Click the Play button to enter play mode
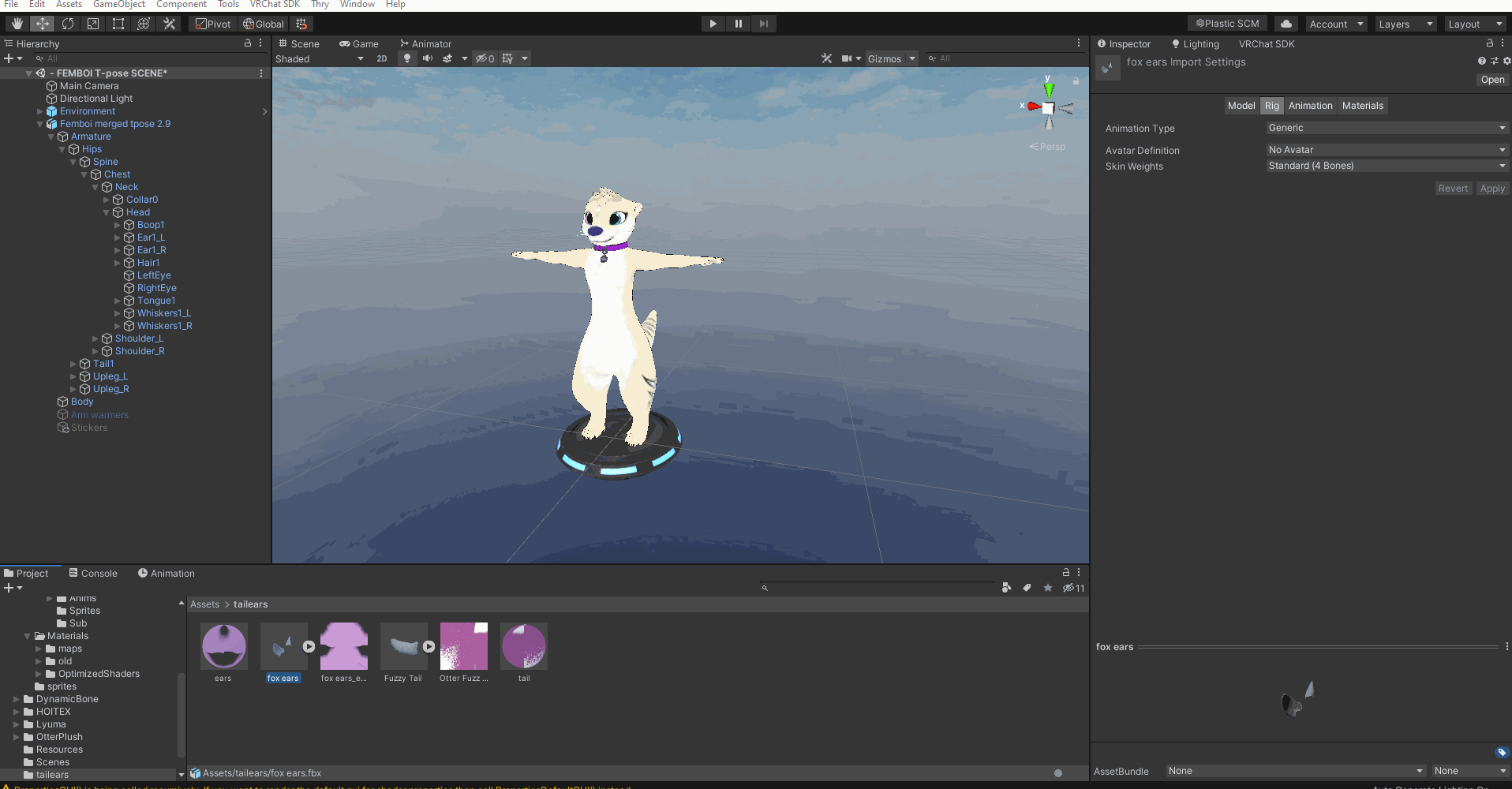 point(713,24)
